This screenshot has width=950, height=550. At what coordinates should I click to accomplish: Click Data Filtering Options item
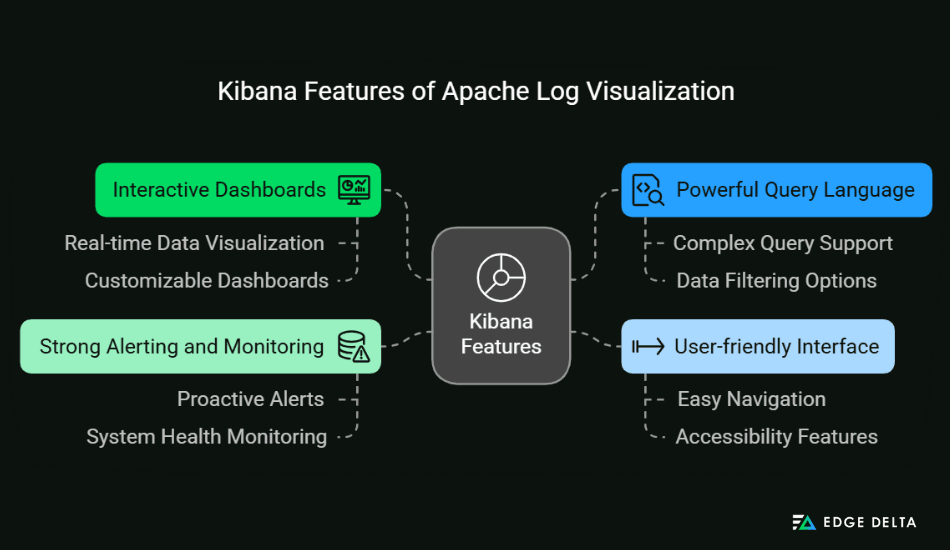pyautogui.click(x=776, y=281)
